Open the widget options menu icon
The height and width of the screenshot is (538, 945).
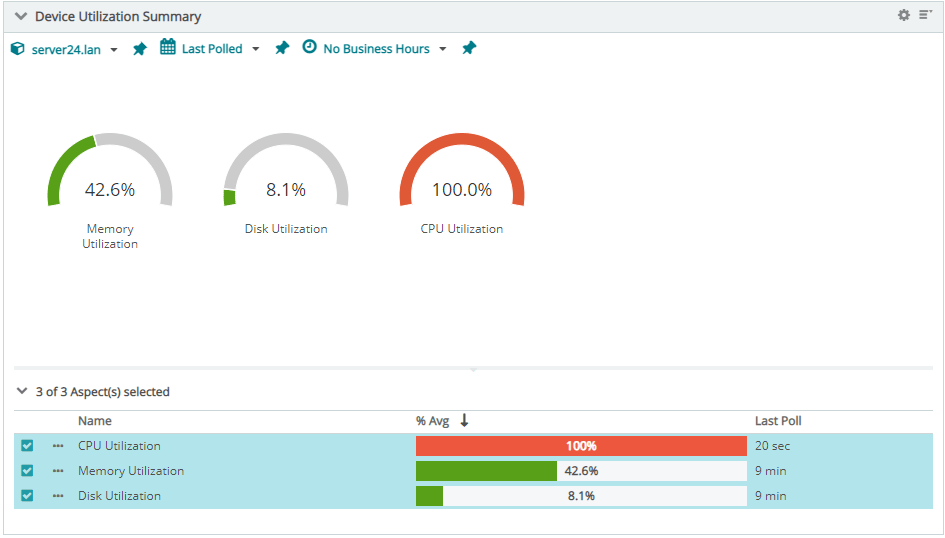(x=925, y=15)
